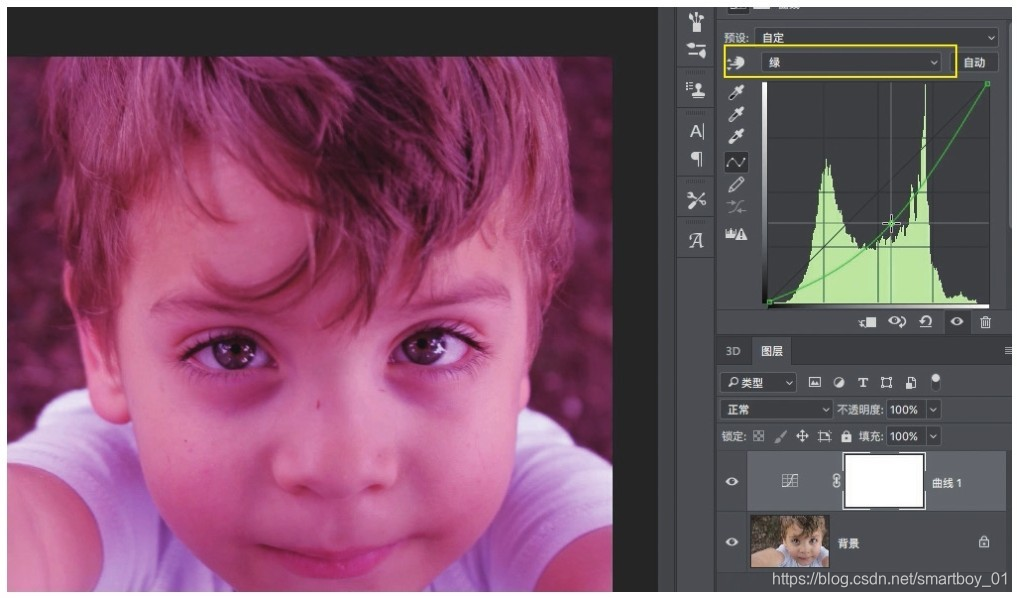Click the 背景 layer name
This screenshot has height=598, width=1017.
[x=848, y=544]
